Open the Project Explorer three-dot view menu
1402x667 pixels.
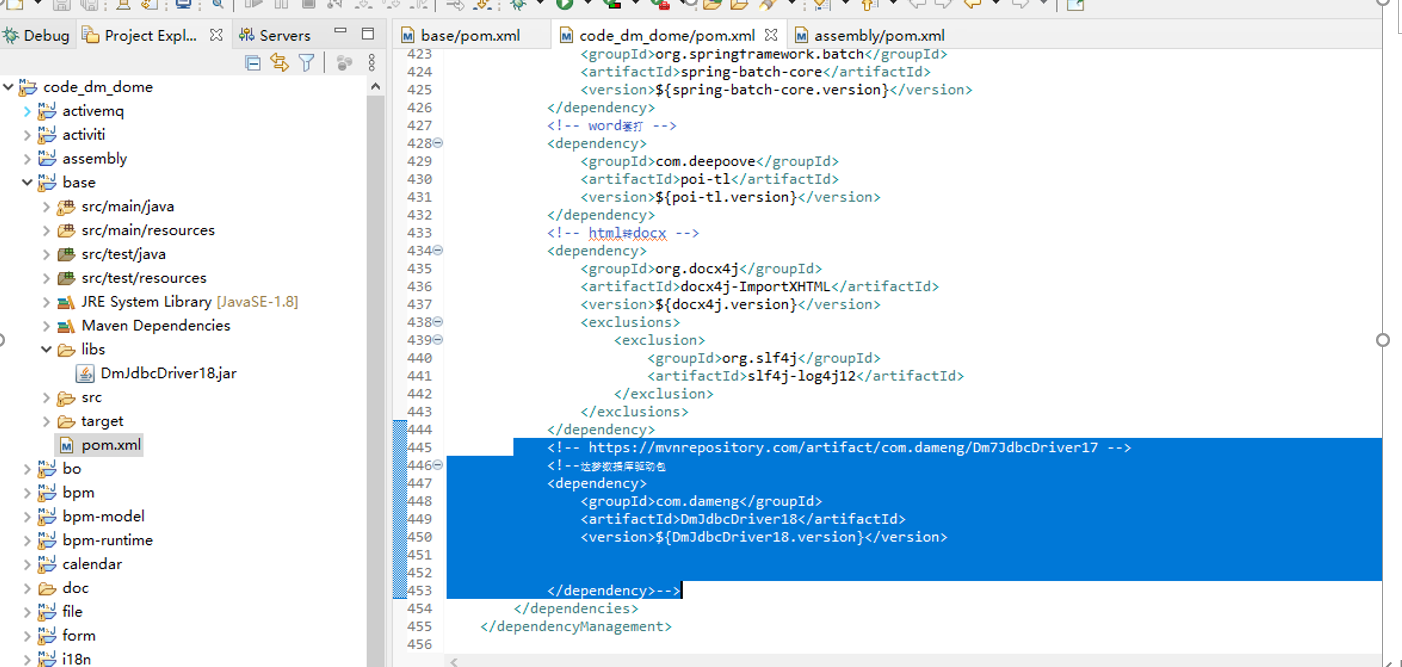click(x=372, y=63)
